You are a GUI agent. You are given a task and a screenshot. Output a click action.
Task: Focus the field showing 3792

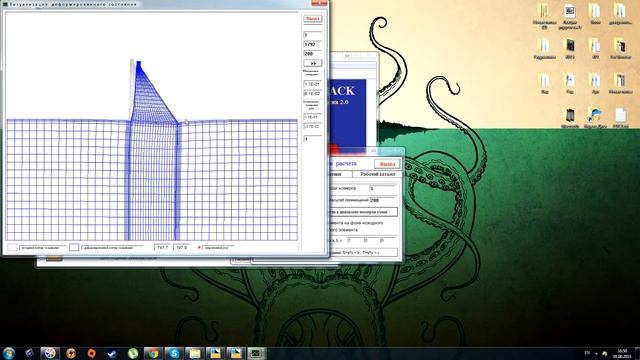click(x=313, y=44)
